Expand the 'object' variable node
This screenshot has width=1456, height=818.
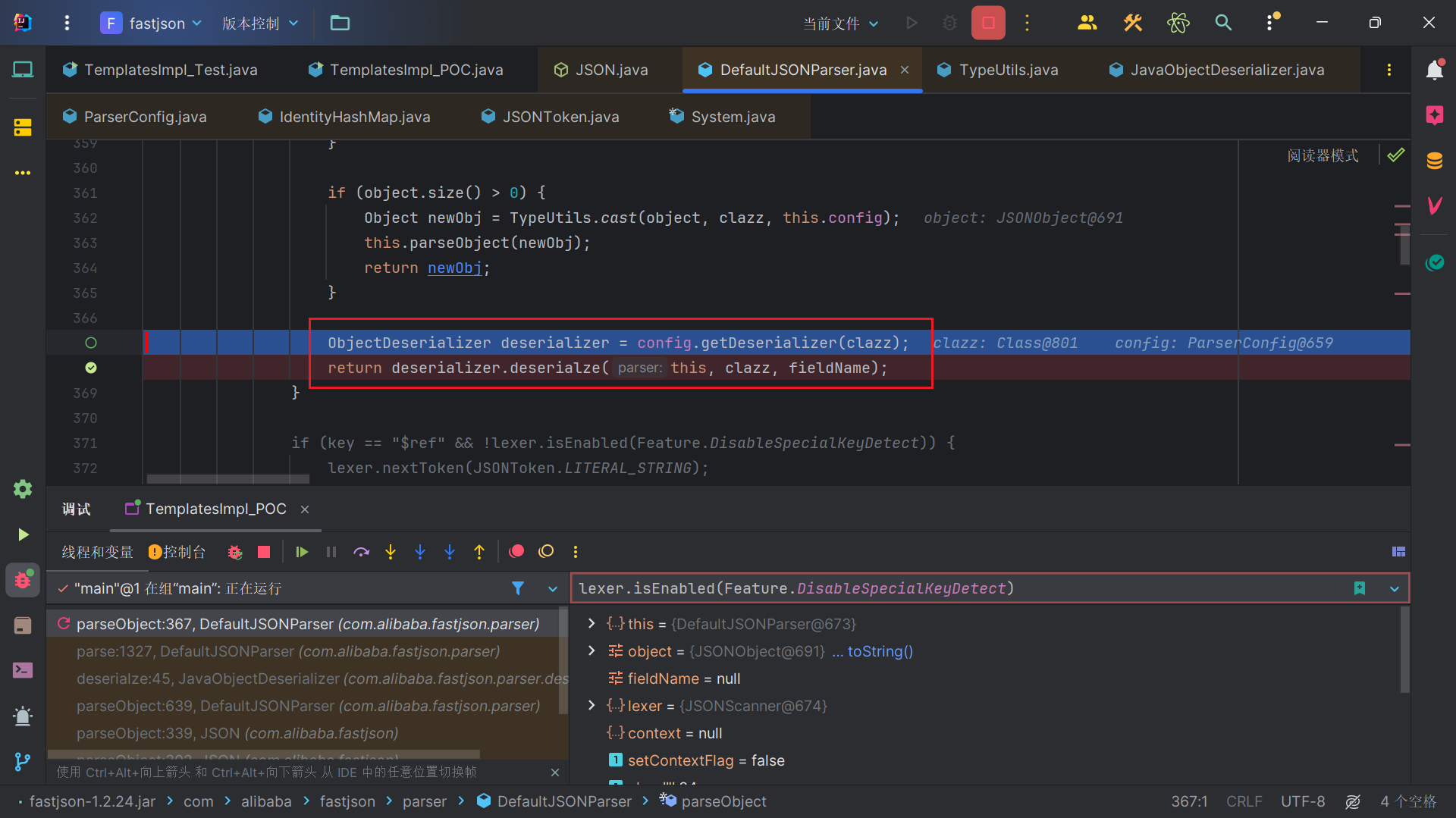pos(591,650)
